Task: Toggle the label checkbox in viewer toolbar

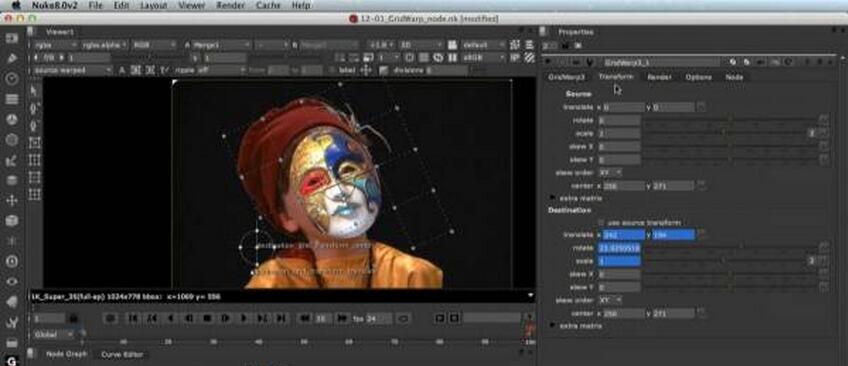Action: [x=333, y=70]
